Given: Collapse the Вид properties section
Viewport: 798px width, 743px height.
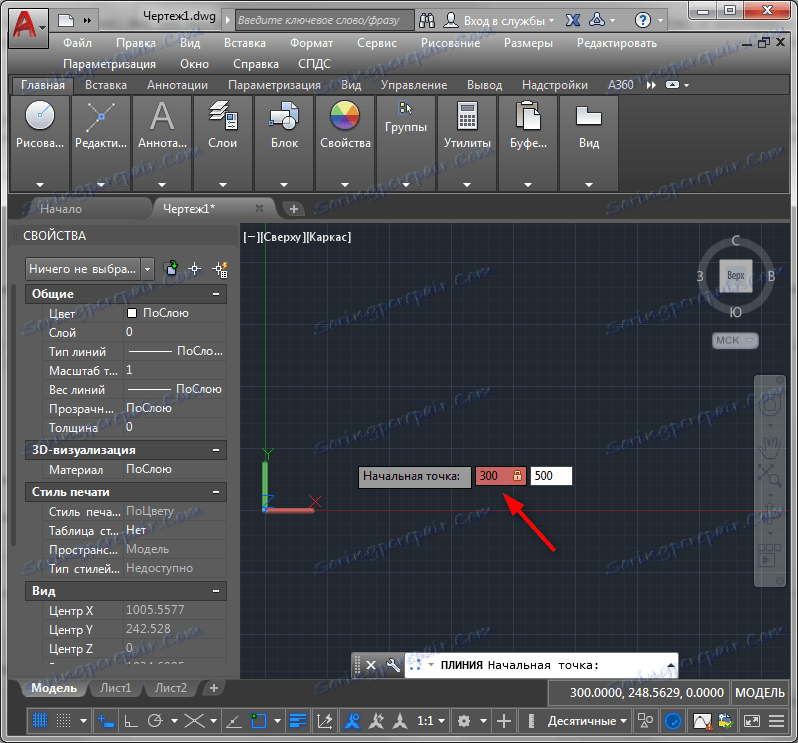Looking at the screenshot, I should click(x=216, y=591).
